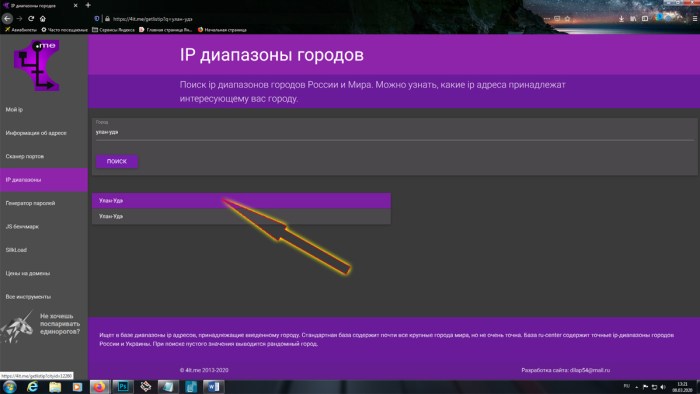Open the Action Center flag tray icon
The height and width of the screenshot is (394, 700).
646,387
